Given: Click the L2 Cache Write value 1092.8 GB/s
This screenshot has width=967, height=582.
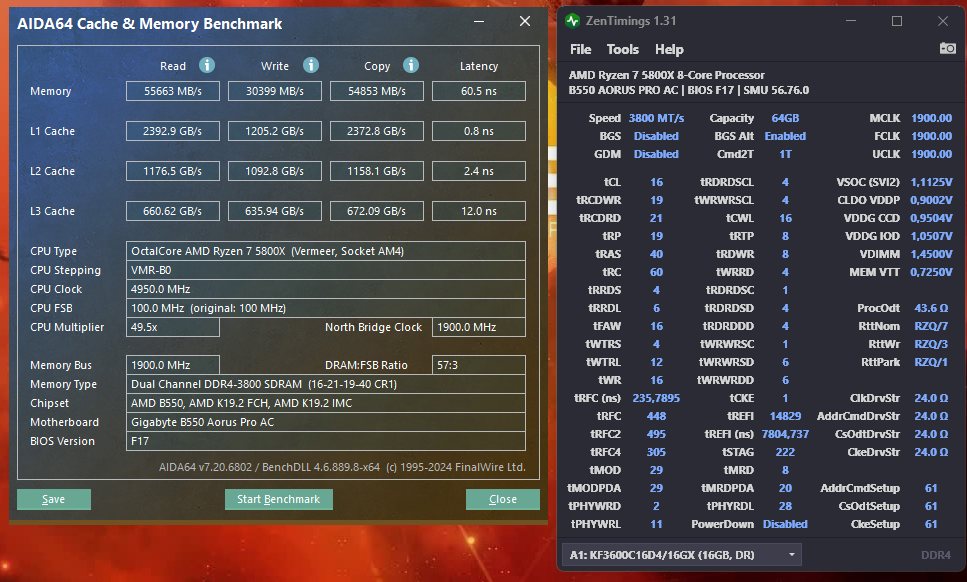Looking at the screenshot, I should (x=274, y=171).
